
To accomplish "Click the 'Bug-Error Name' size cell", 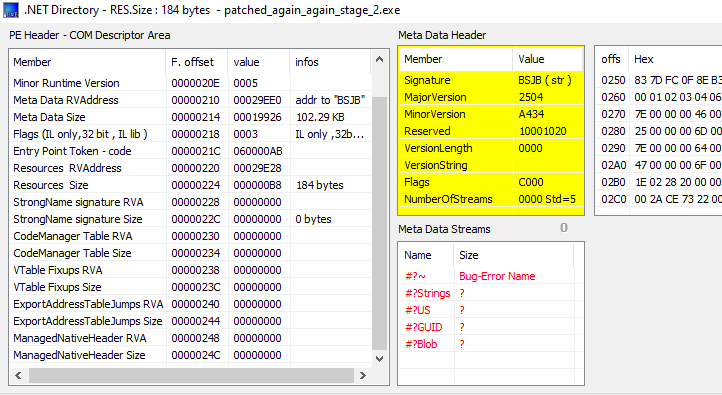I will click(514, 276).
